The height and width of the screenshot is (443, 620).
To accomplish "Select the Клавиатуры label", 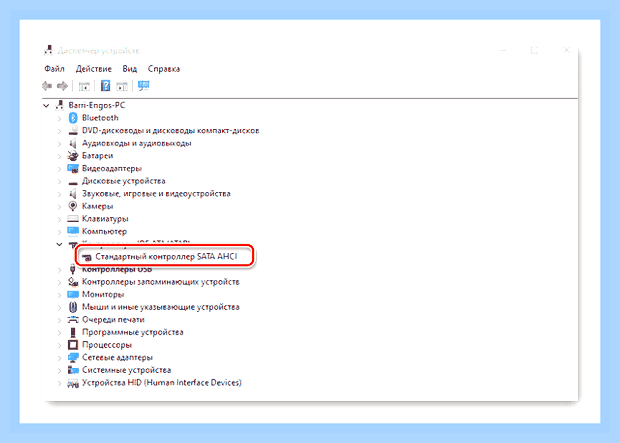I will pos(105,219).
